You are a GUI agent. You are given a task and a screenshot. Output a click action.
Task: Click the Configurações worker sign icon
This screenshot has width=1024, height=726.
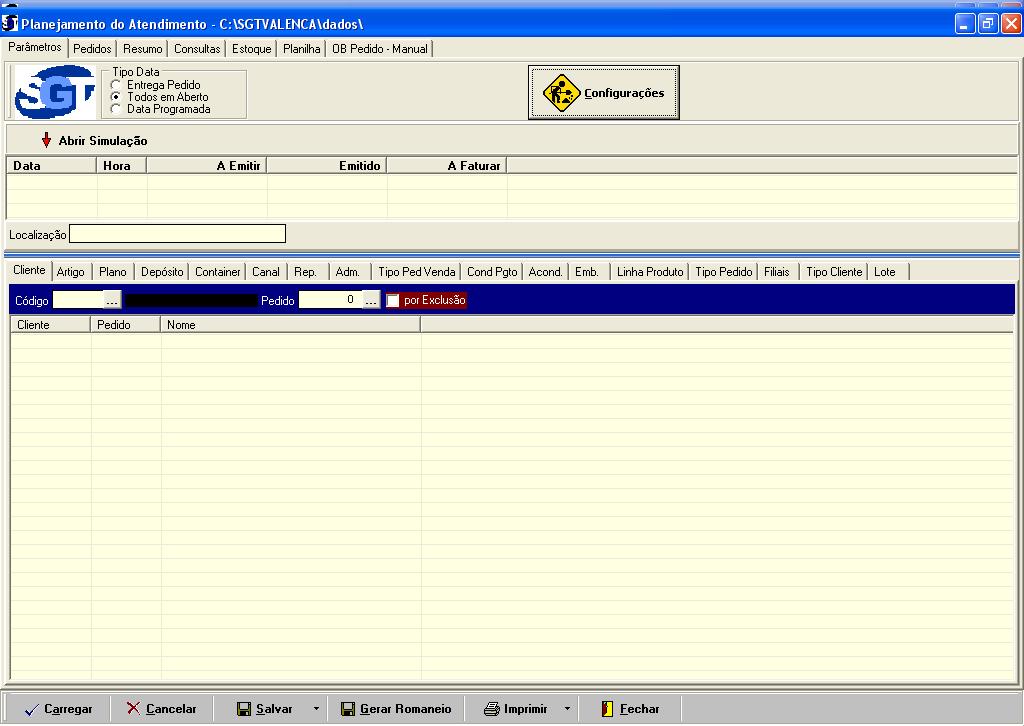(561, 93)
